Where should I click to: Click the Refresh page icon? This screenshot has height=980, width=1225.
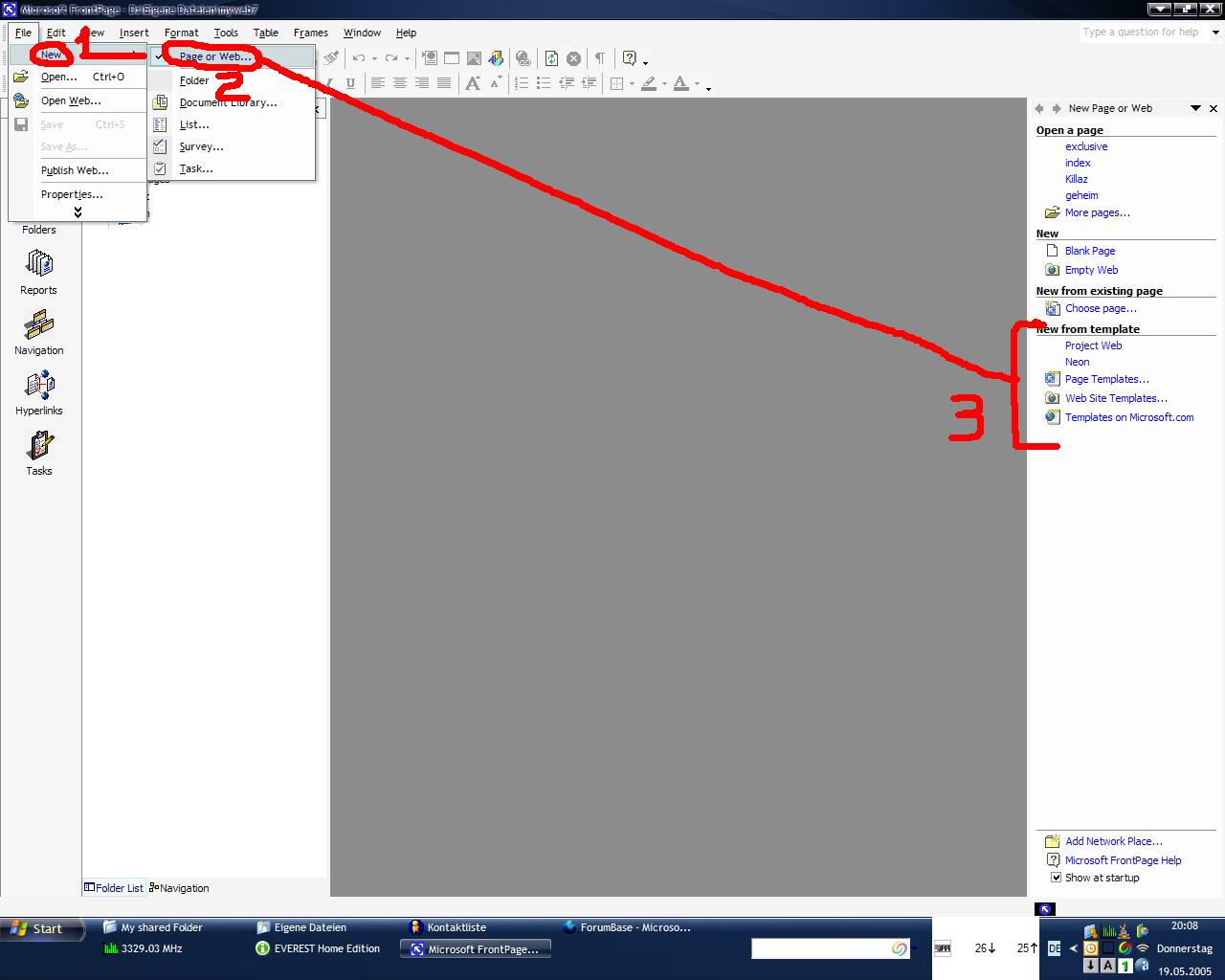(x=551, y=58)
